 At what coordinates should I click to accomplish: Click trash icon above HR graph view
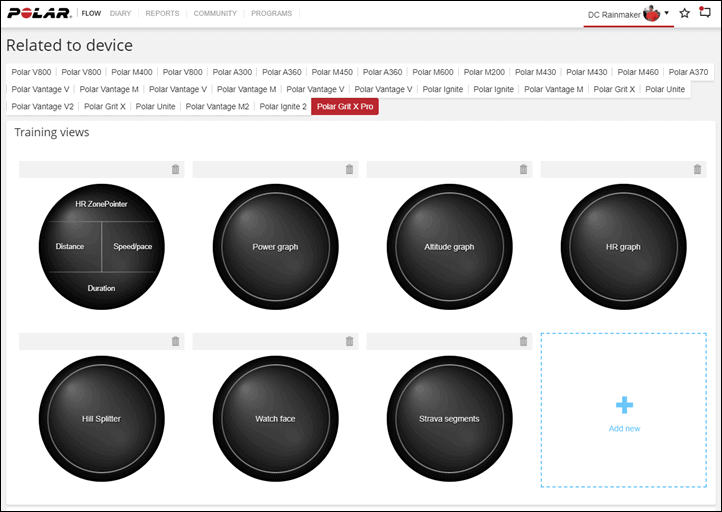[698, 169]
